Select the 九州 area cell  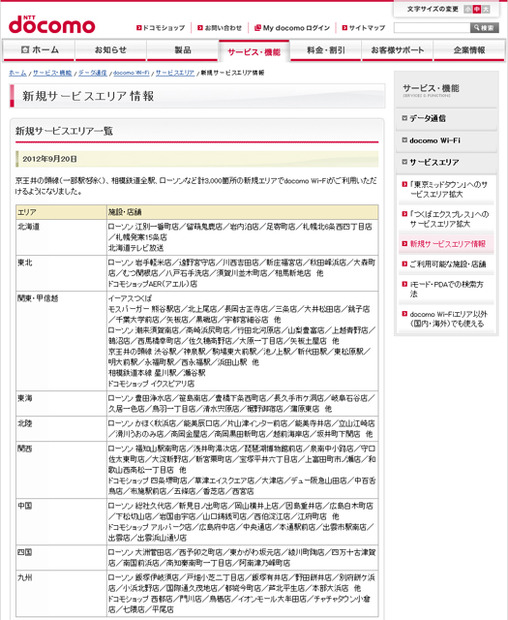(x=61, y=594)
